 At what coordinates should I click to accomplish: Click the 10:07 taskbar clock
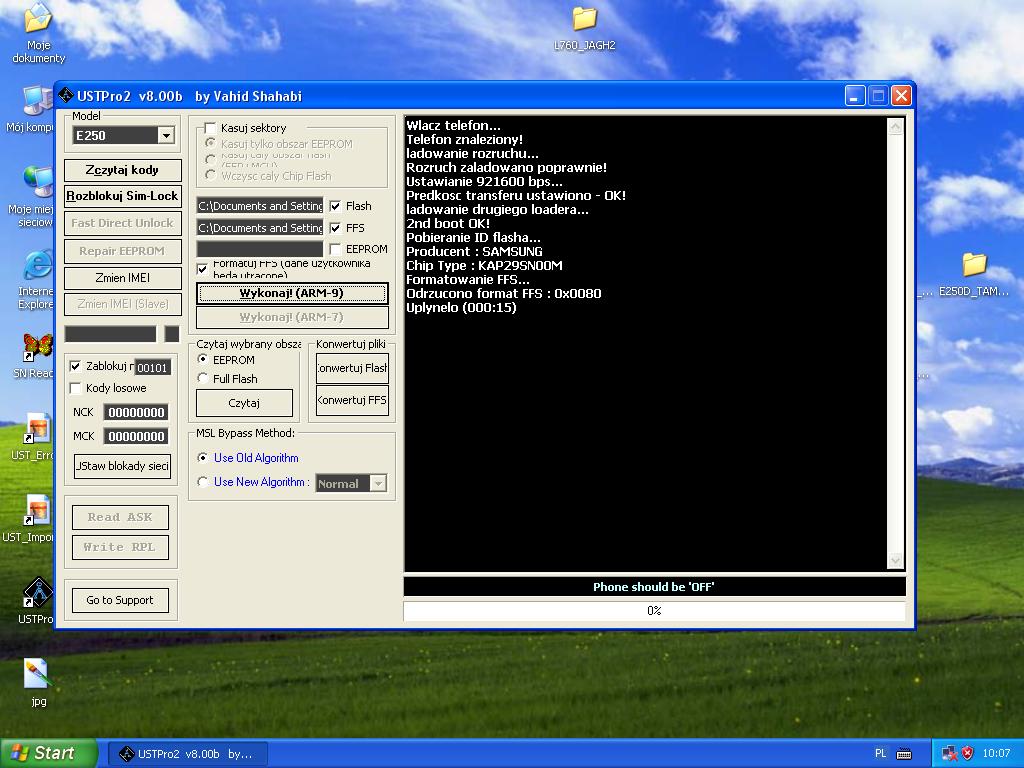coord(996,753)
